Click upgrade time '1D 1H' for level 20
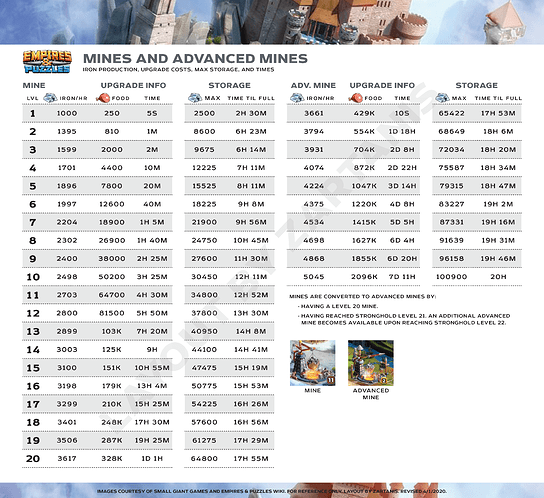Image resolution: width=544 pixels, height=498 pixels. point(152,458)
